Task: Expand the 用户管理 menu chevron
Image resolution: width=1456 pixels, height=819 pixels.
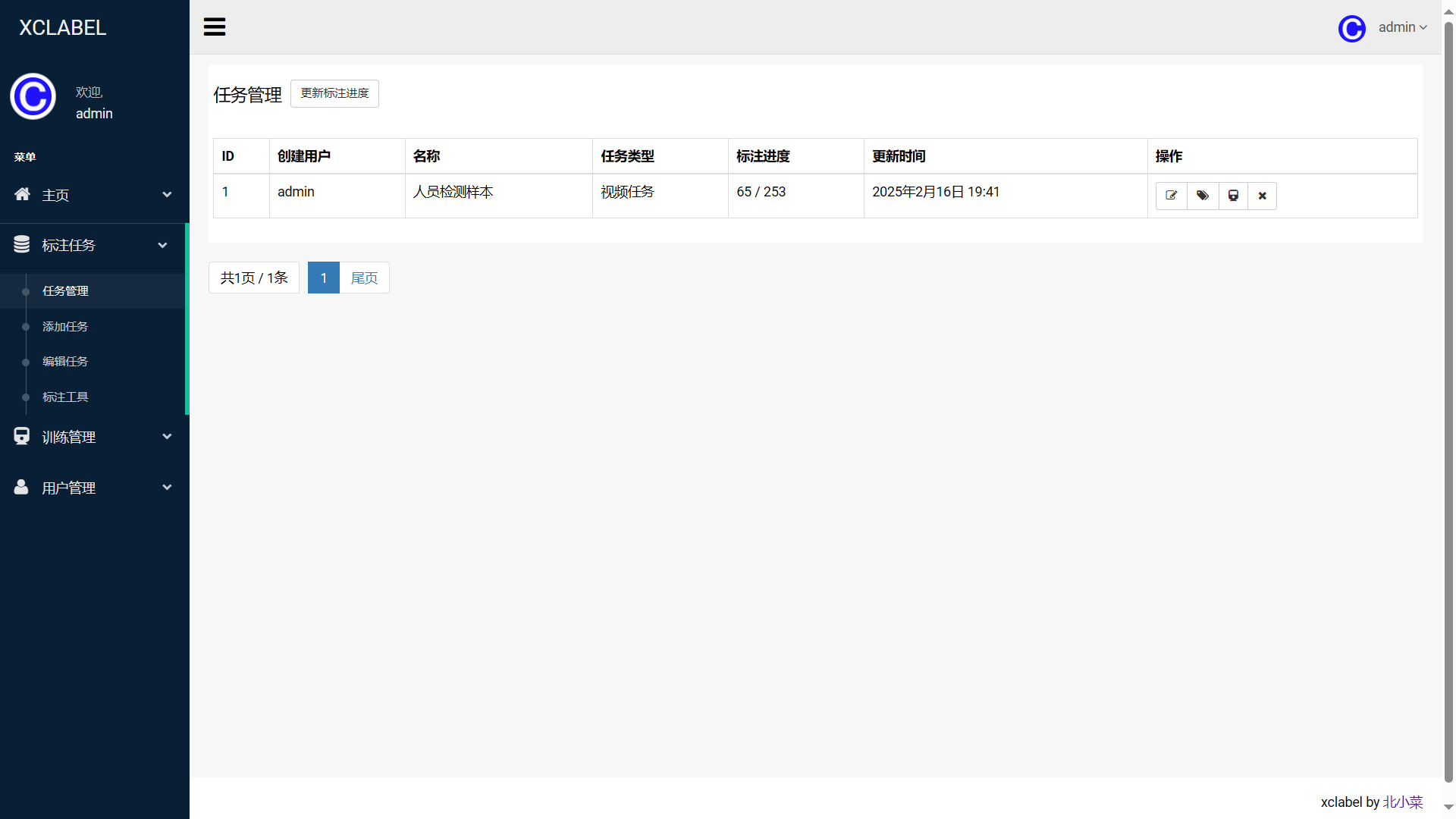Action: tap(167, 488)
